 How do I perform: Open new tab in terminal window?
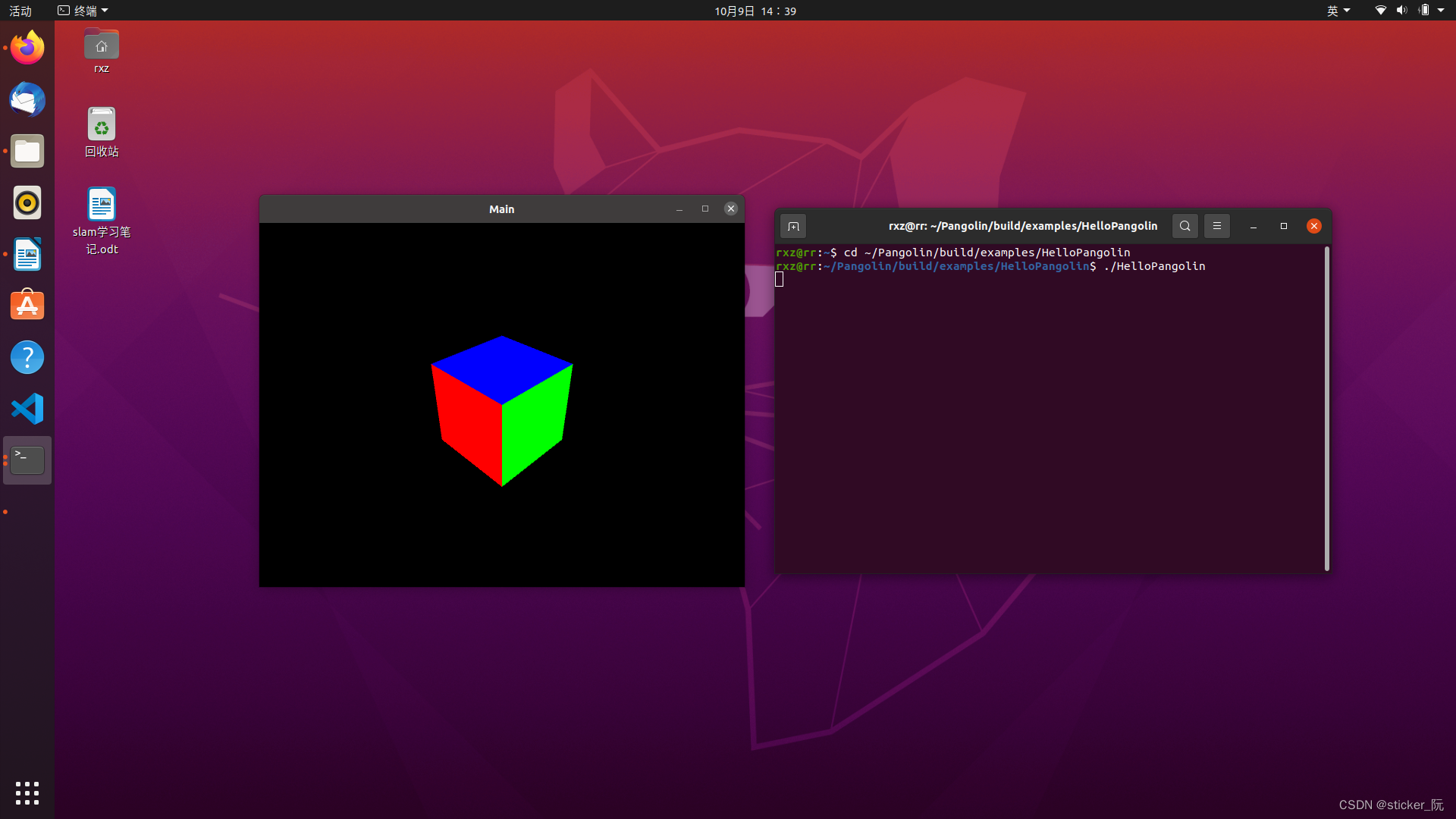point(793,226)
